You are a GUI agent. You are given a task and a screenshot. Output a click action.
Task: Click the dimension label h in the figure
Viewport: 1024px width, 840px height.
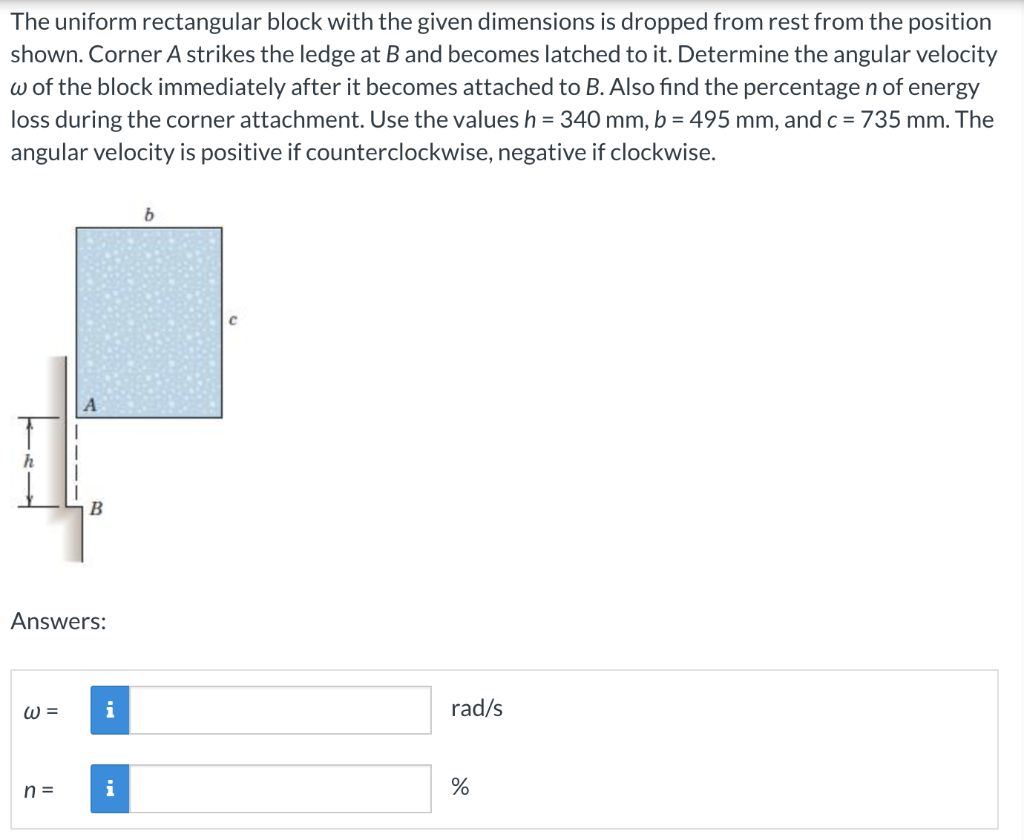coord(28,462)
